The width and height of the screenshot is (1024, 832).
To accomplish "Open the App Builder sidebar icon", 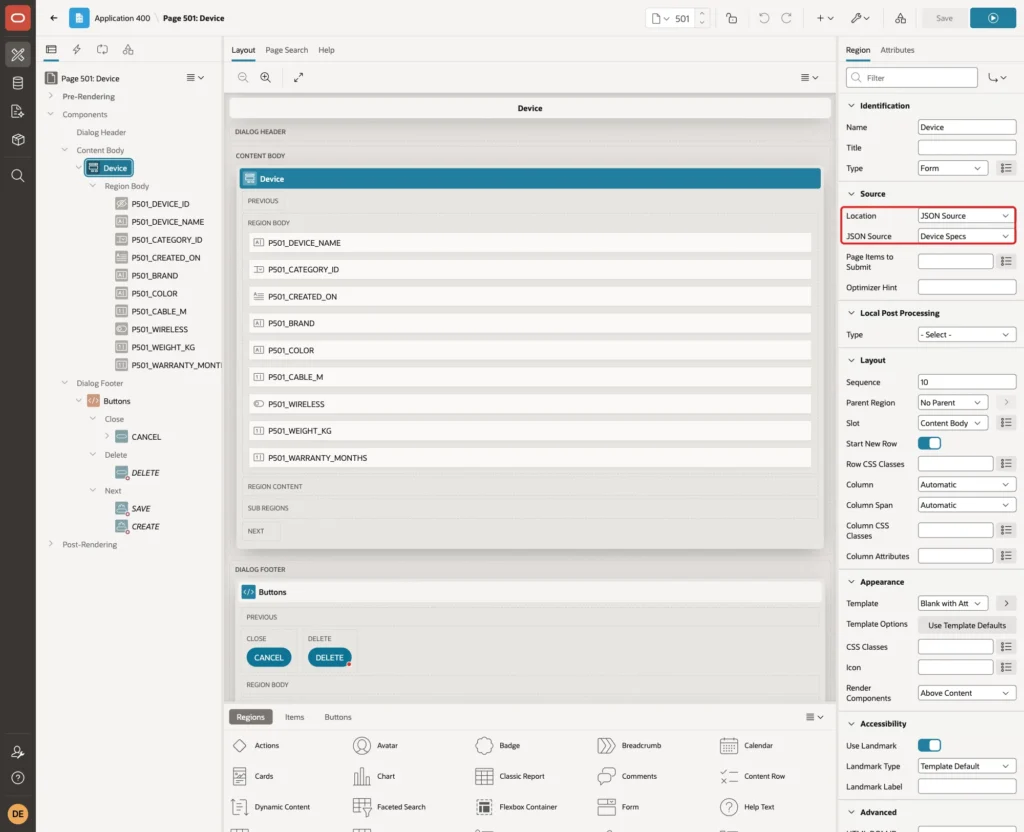I will [18, 55].
